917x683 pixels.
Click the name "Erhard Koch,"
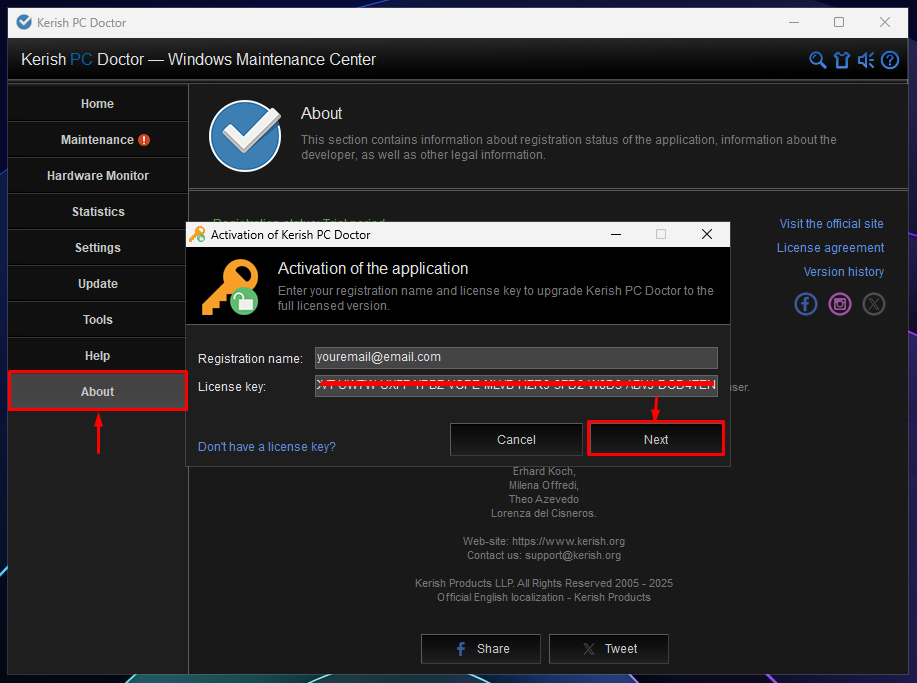coord(544,471)
